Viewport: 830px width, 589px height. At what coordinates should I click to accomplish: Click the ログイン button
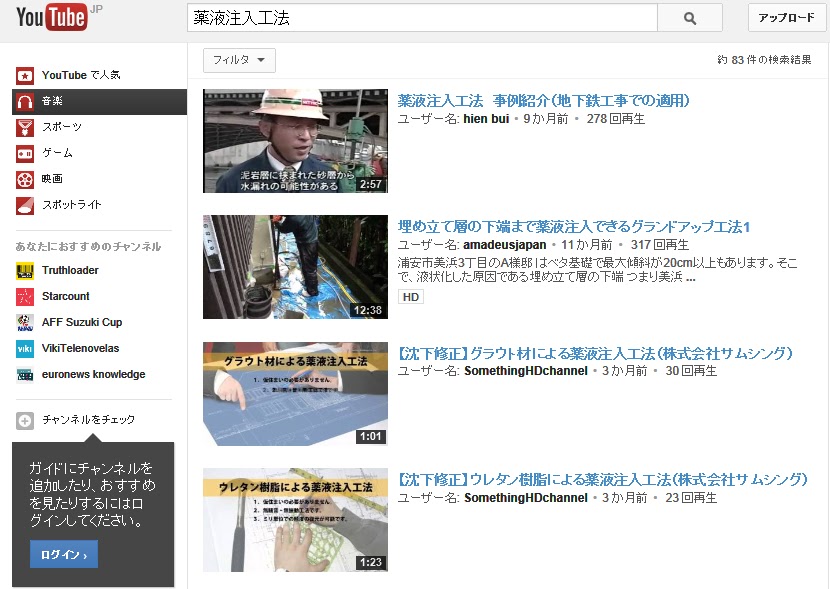[64, 554]
